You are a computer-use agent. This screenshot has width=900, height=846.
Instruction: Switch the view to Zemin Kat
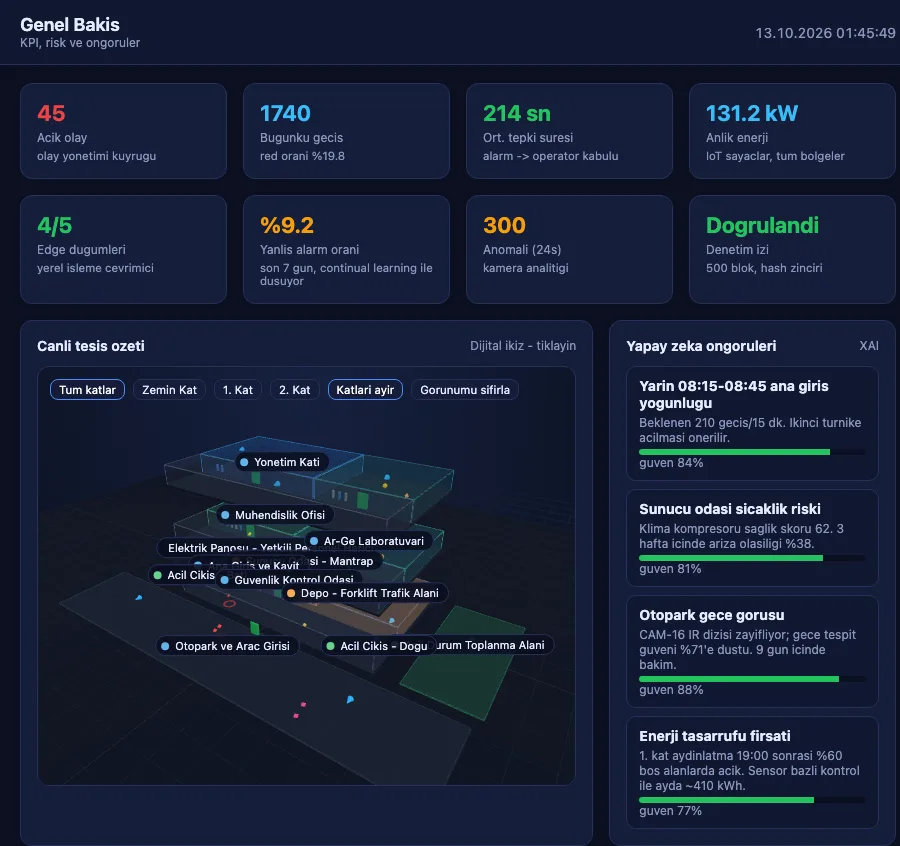click(x=169, y=390)
